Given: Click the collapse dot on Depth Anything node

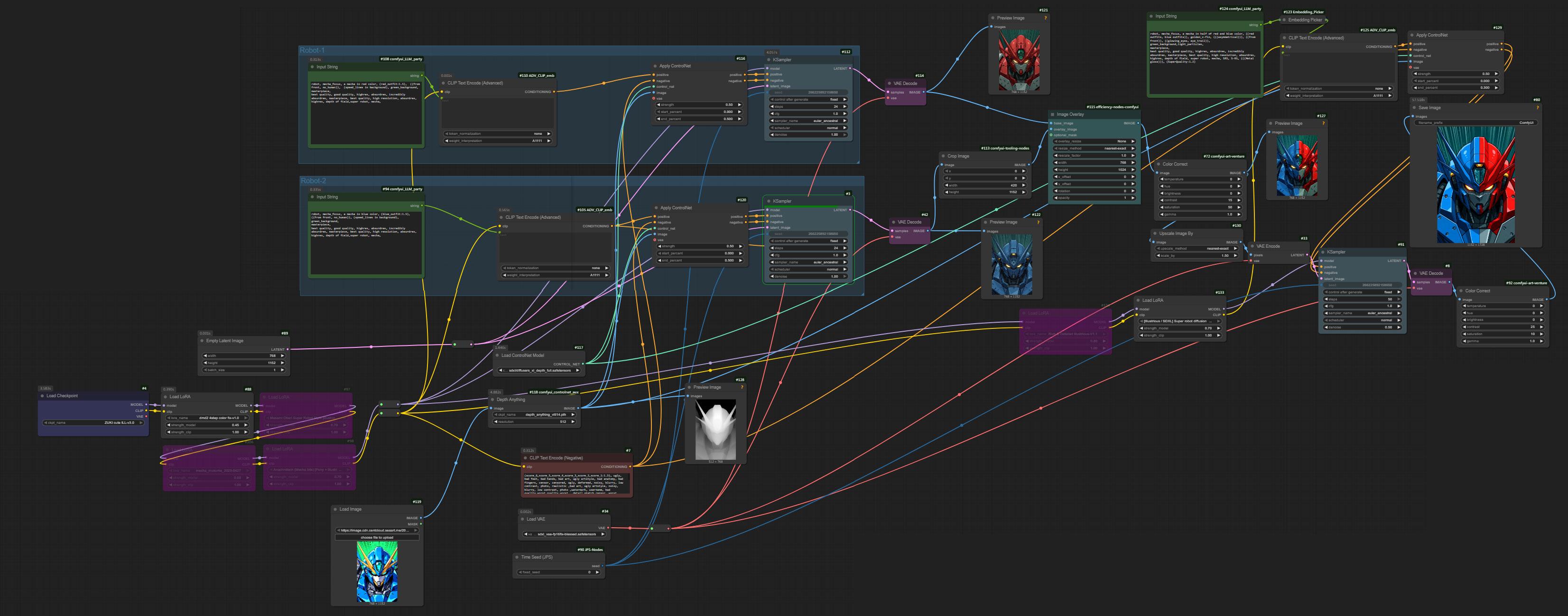Looking at the screenshot, I should coord(492,400).
